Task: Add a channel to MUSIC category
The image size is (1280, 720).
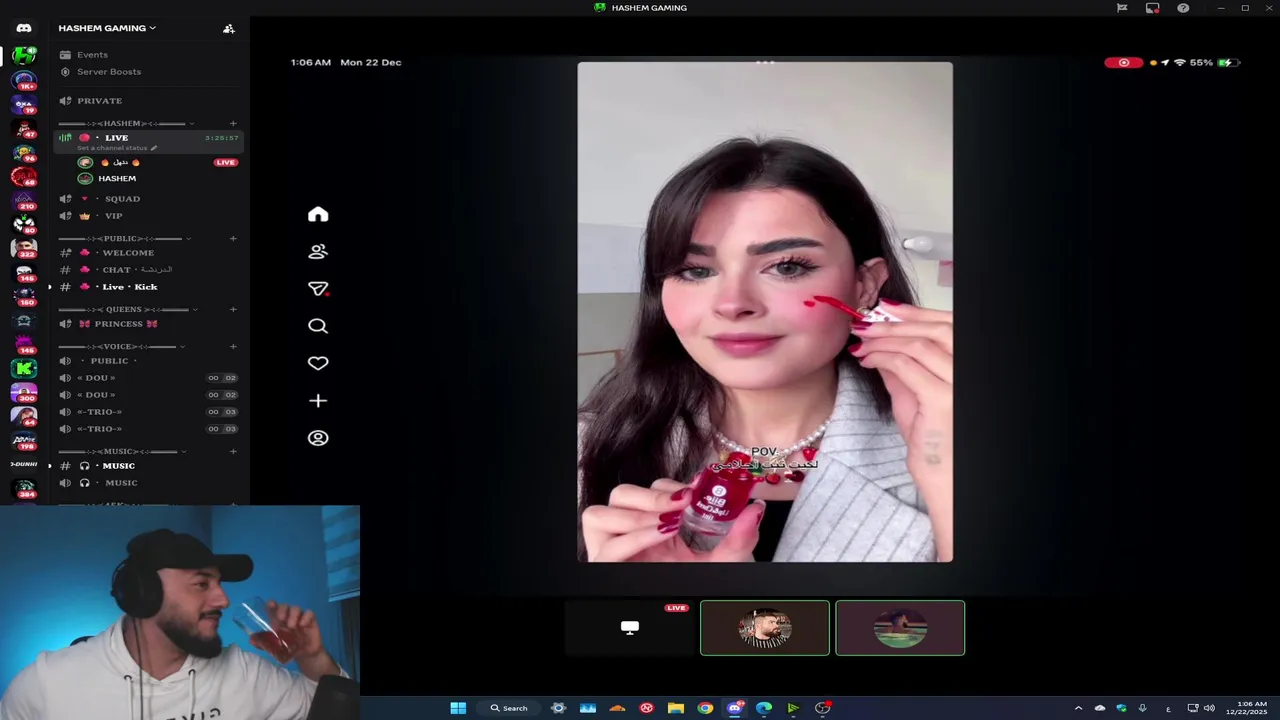Action: pyautogui.click(x=233, y=452)
